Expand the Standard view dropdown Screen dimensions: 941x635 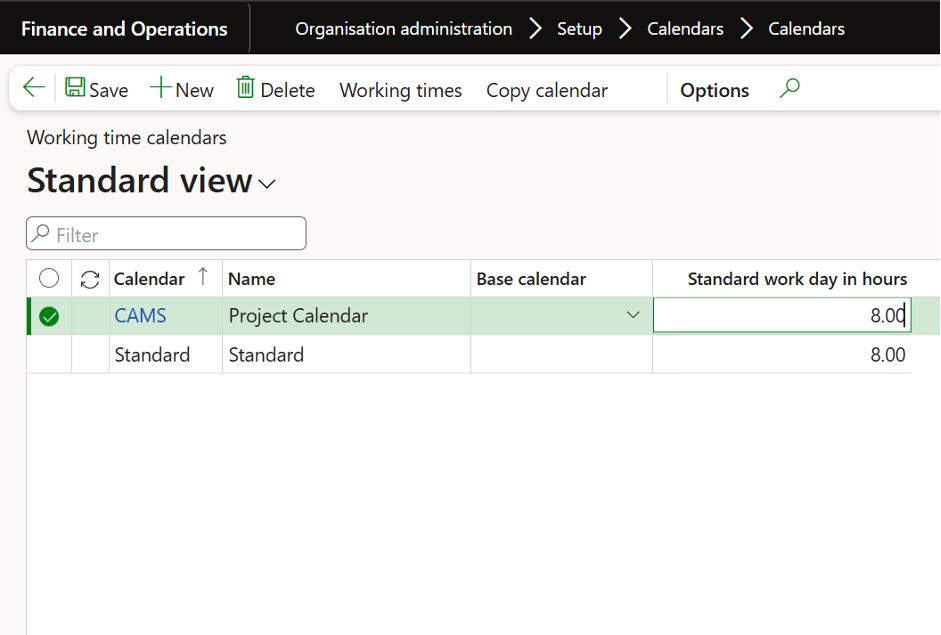coord(266,184)
